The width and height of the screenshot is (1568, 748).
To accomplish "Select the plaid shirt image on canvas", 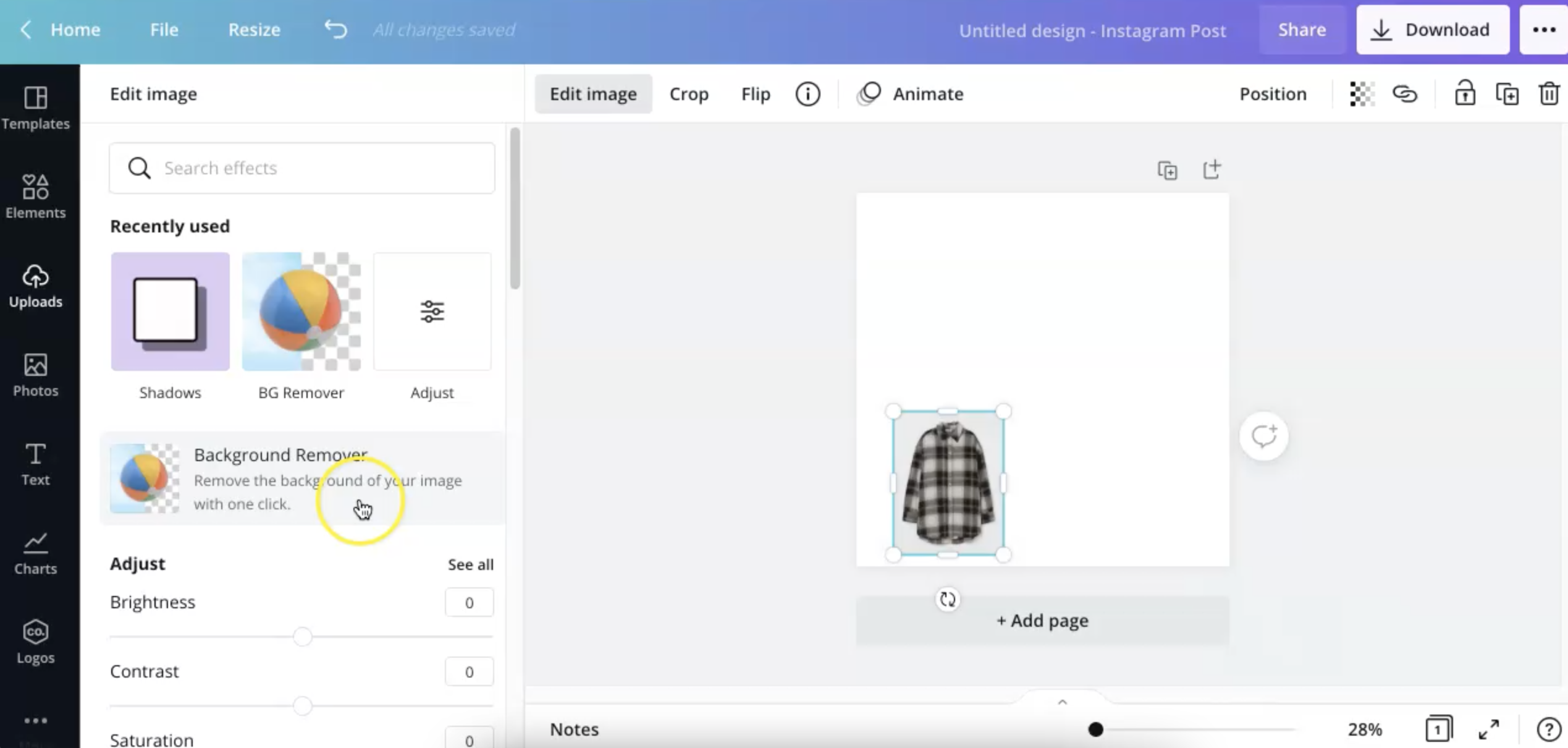I will tap(948, 483).
